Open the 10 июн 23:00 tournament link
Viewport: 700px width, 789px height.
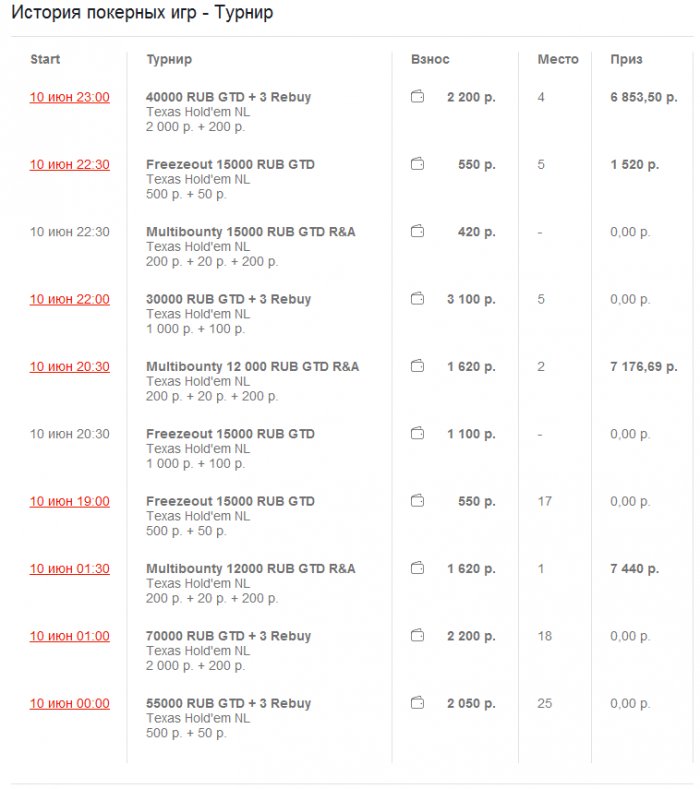click(x=70, y=97)
